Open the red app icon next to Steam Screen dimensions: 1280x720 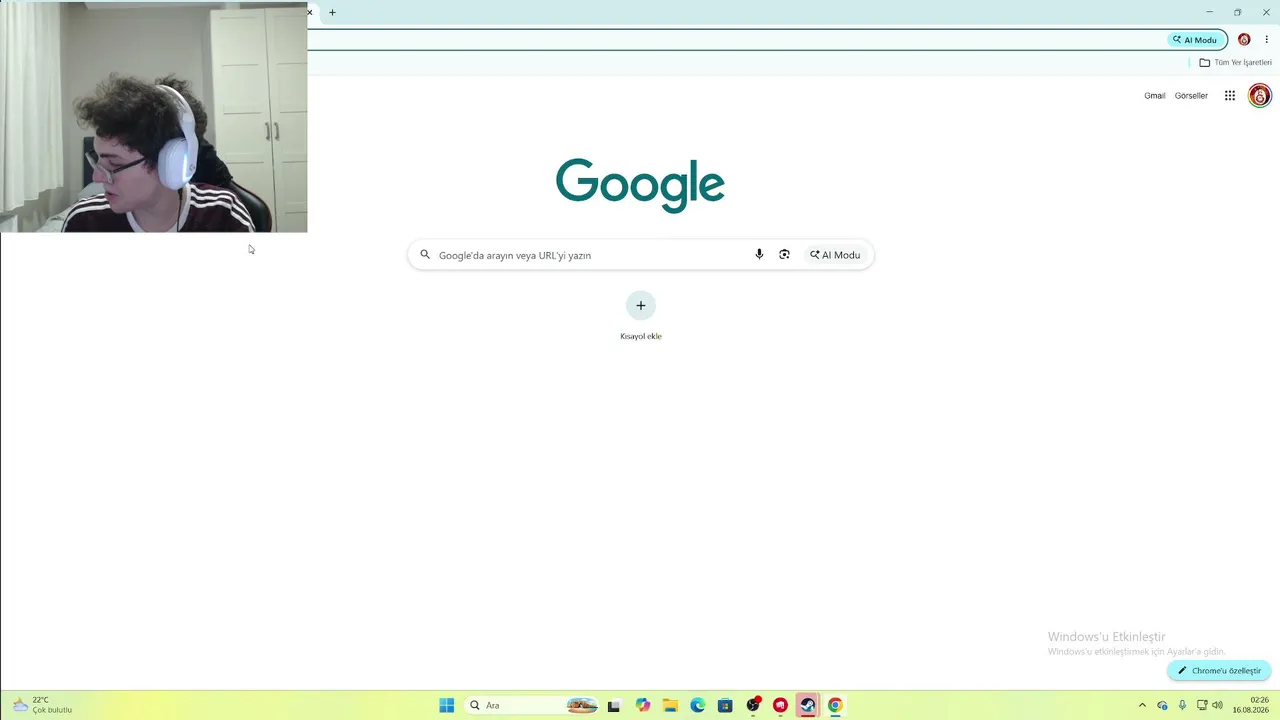[780, 705]
